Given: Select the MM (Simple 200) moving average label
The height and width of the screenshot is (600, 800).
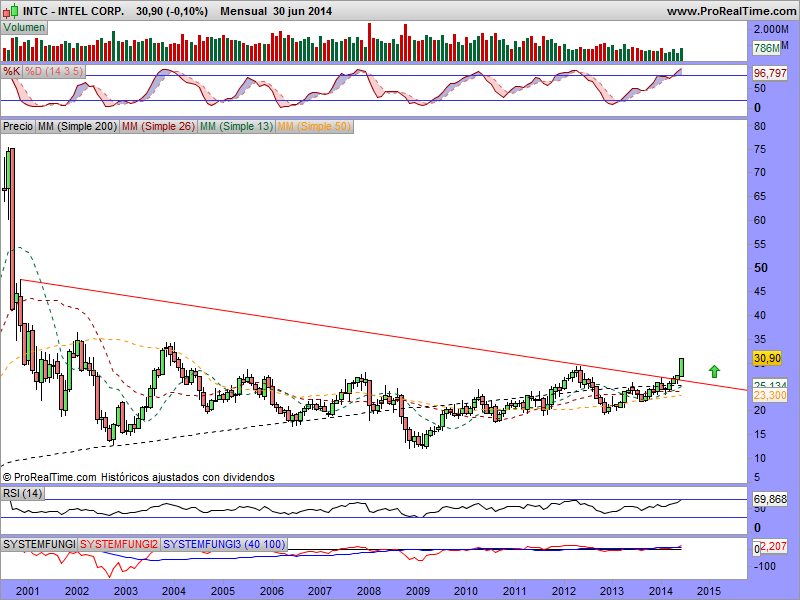Looking at the screenshot, I should (x=77, y=126).
